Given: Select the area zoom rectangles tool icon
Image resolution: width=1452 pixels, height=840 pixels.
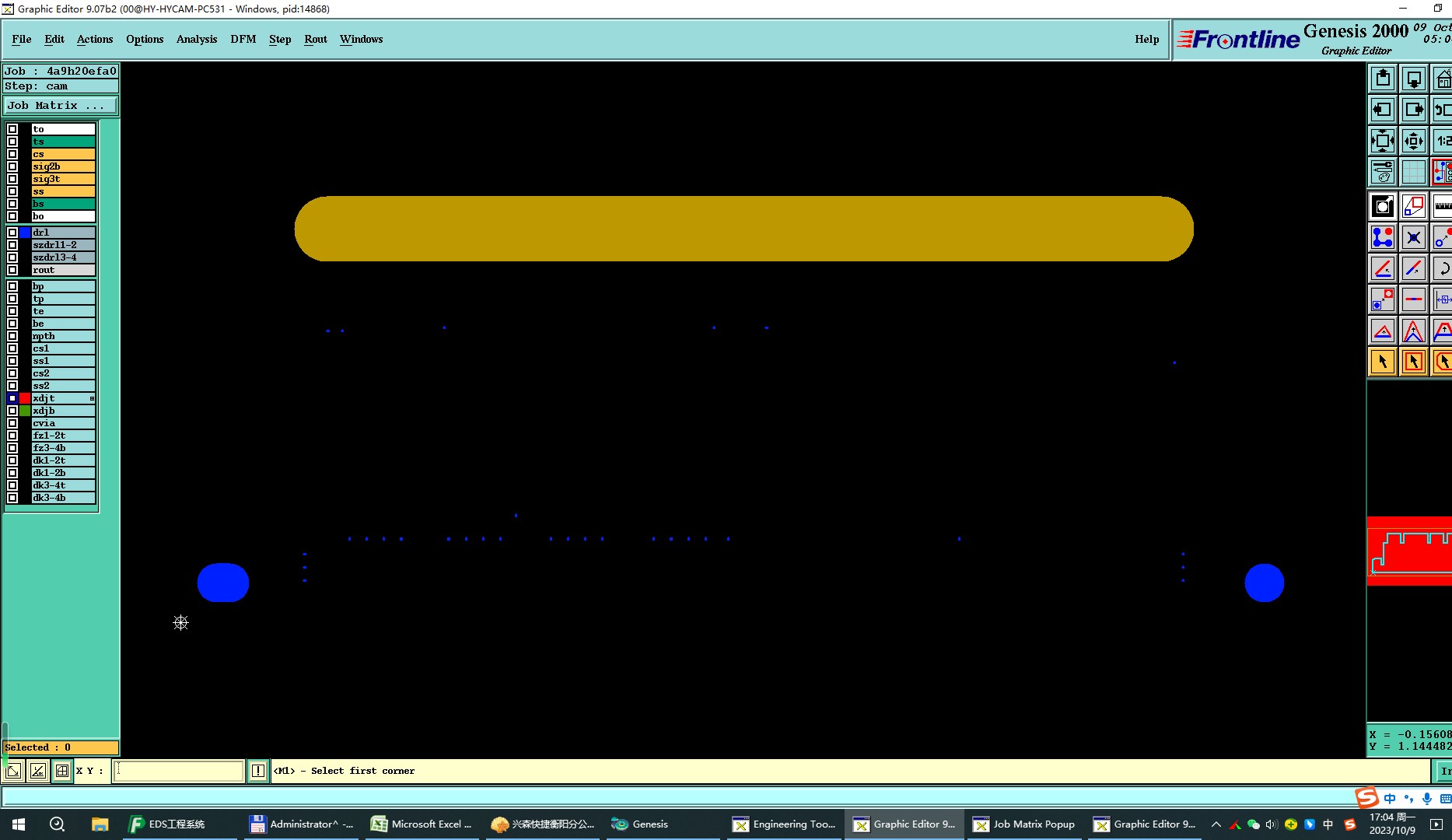Looking at the screenshot, I should point(1414,206).
